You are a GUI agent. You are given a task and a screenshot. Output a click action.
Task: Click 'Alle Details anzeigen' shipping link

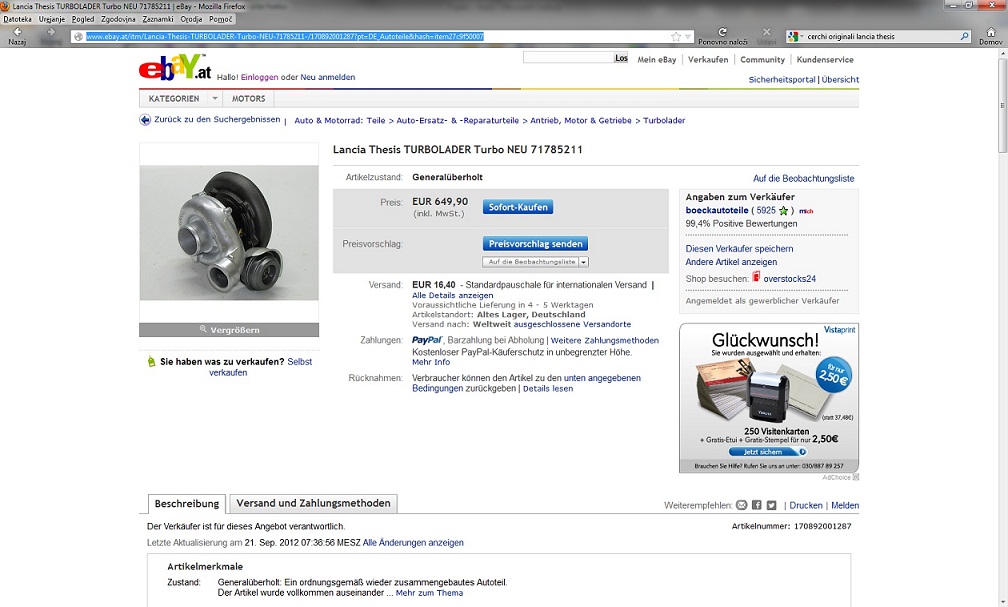tap(453, 295)
